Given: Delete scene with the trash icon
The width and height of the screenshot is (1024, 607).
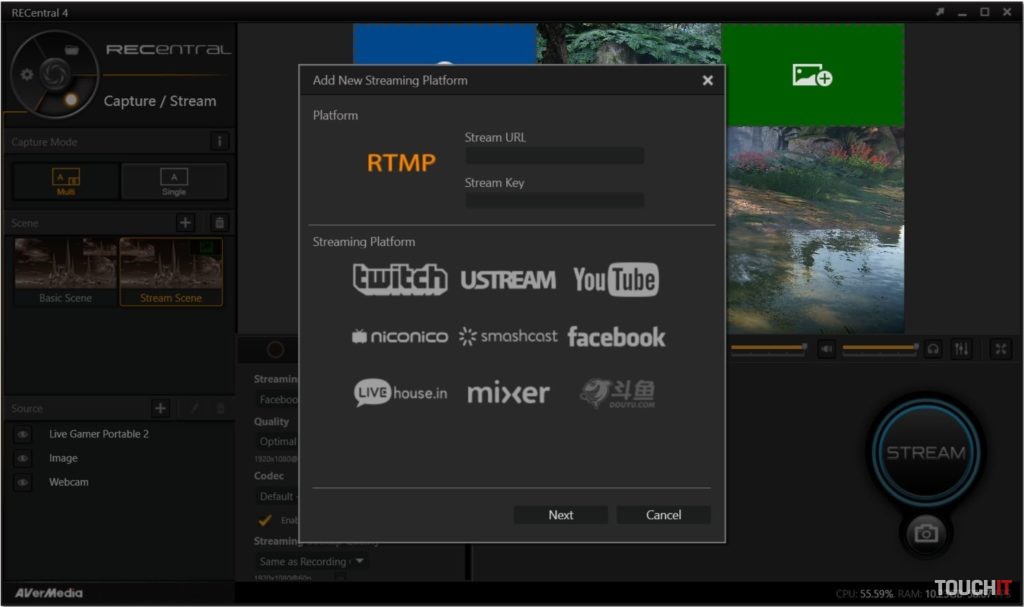Looking at the screenshot, I should pos(220,223).
